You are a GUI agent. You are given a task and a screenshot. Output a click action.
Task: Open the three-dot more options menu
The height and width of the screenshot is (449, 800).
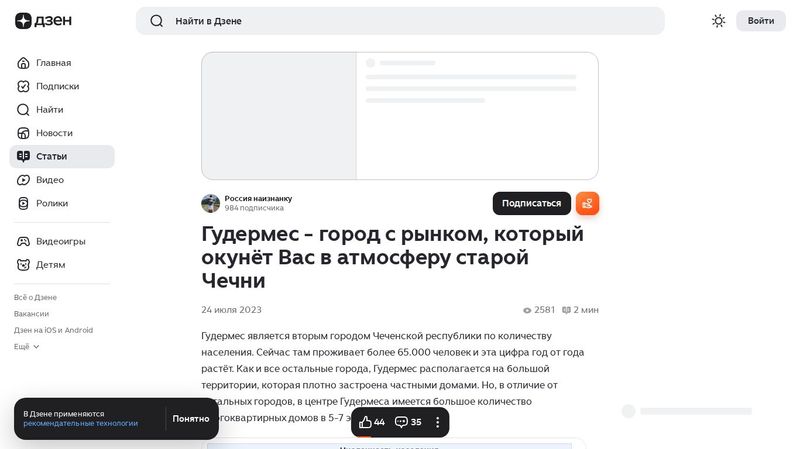437,422
